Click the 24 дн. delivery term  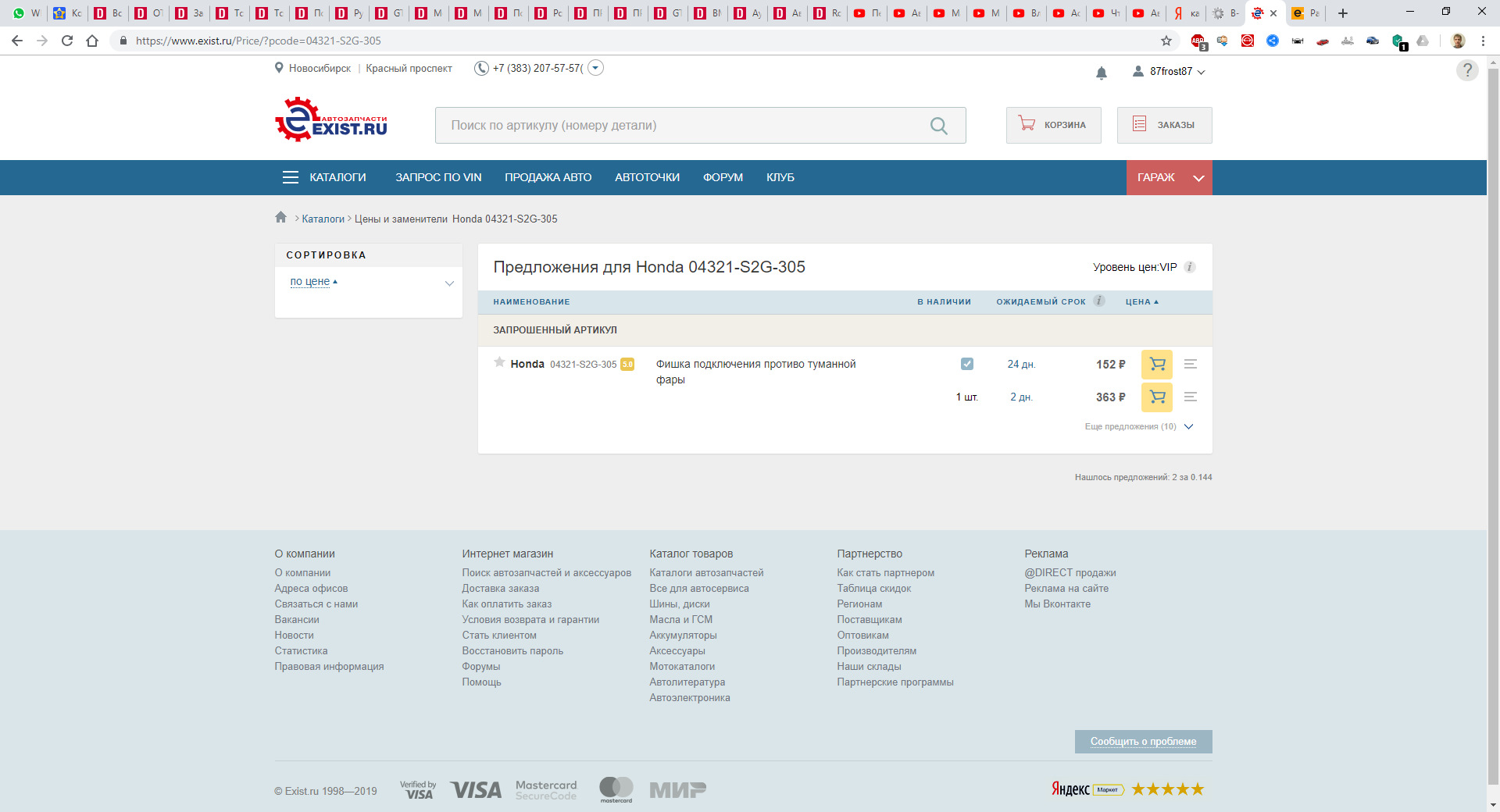click(x=1021, y=365)
